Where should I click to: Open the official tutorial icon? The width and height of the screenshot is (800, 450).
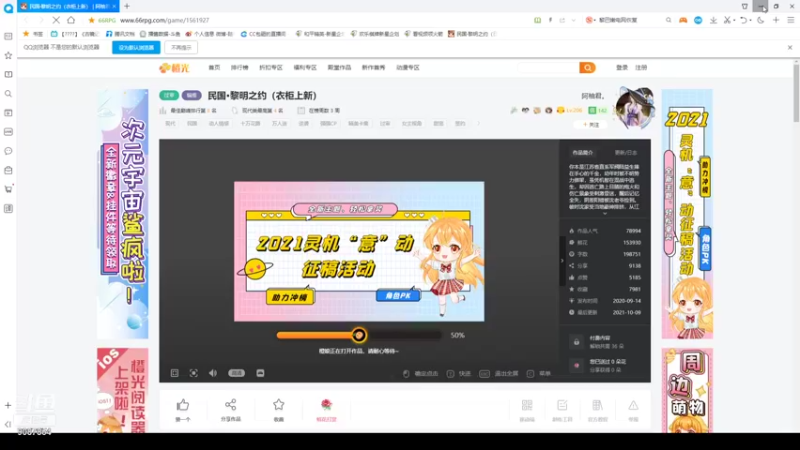pyautogui.click(x=597, y=405)
